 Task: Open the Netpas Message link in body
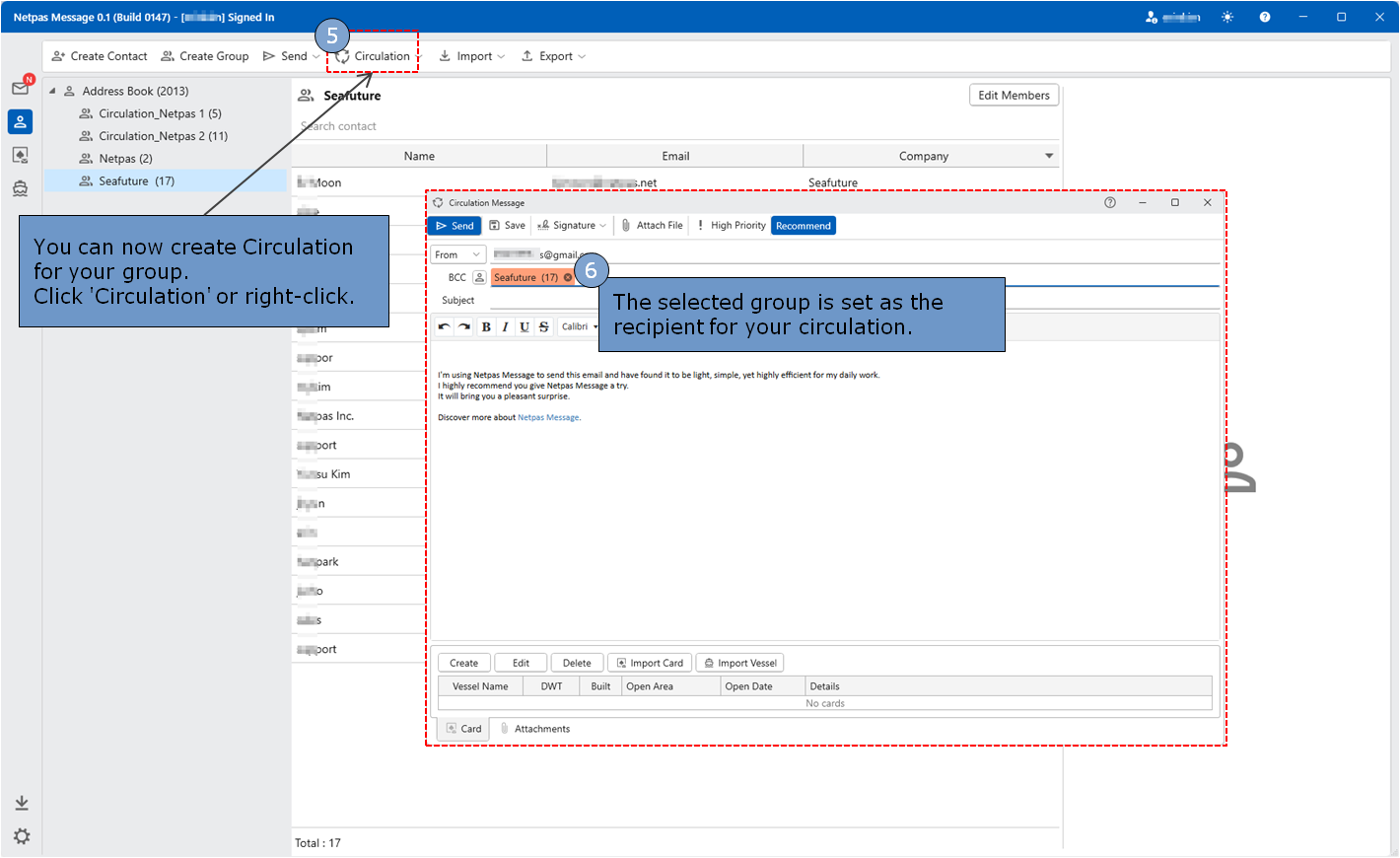[548, 417]
